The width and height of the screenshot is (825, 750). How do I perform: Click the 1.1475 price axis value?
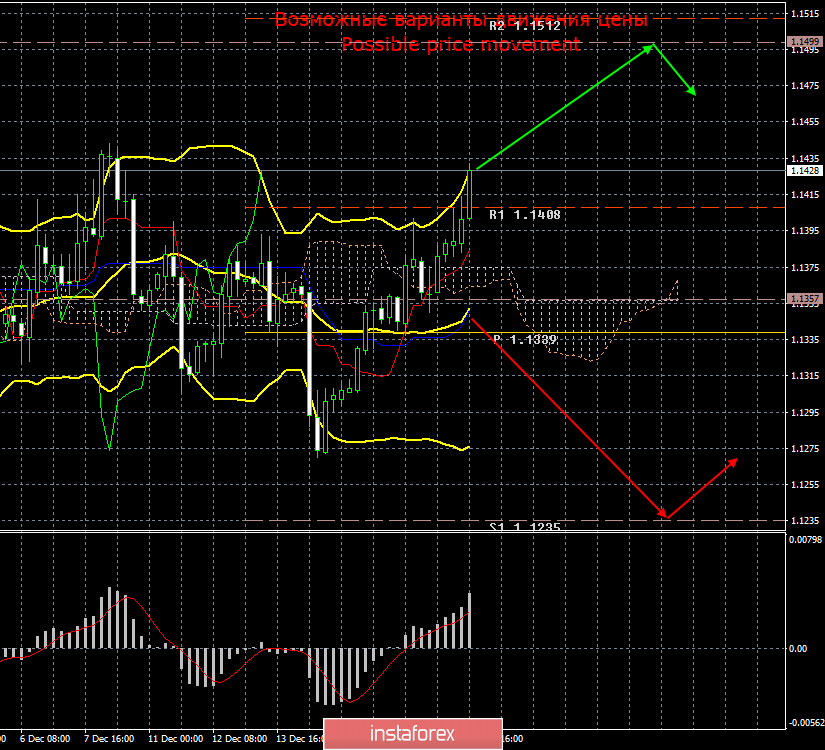(x=805, y=85)
